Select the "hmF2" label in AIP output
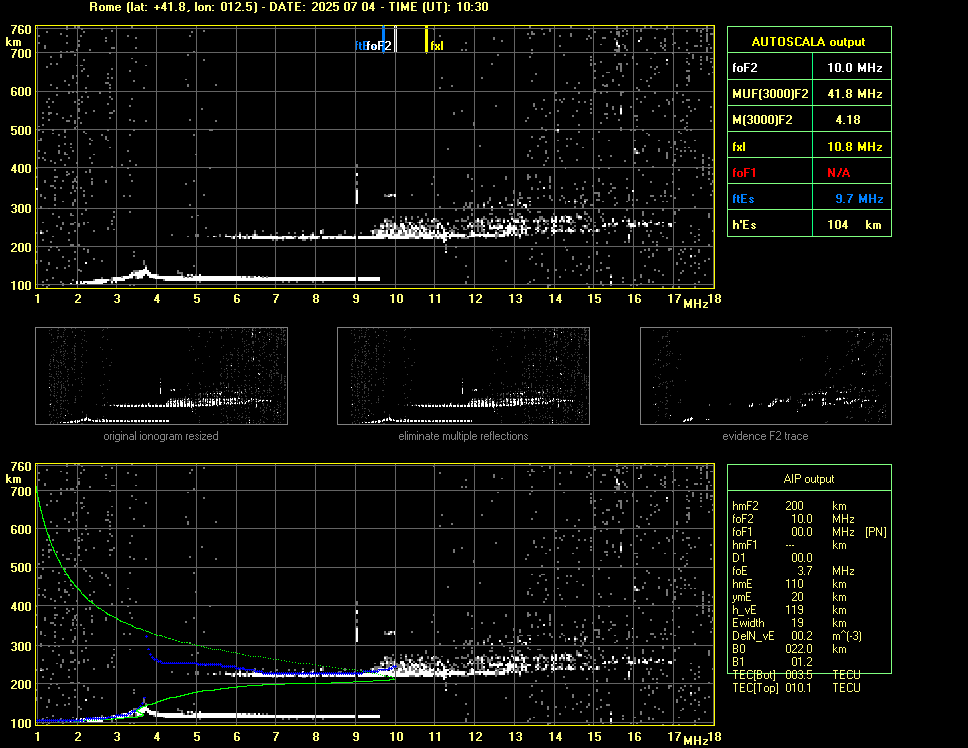The image size is (968, 748). (745, 506)
